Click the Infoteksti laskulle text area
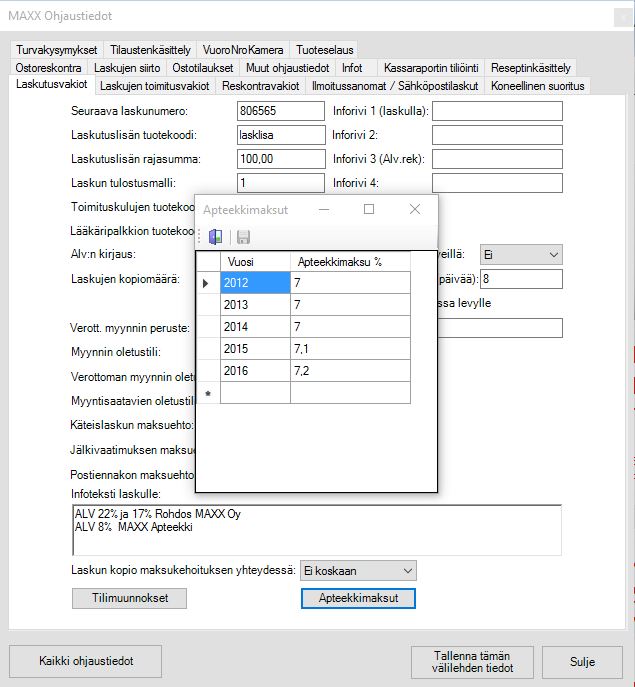 tap(317, 530)
